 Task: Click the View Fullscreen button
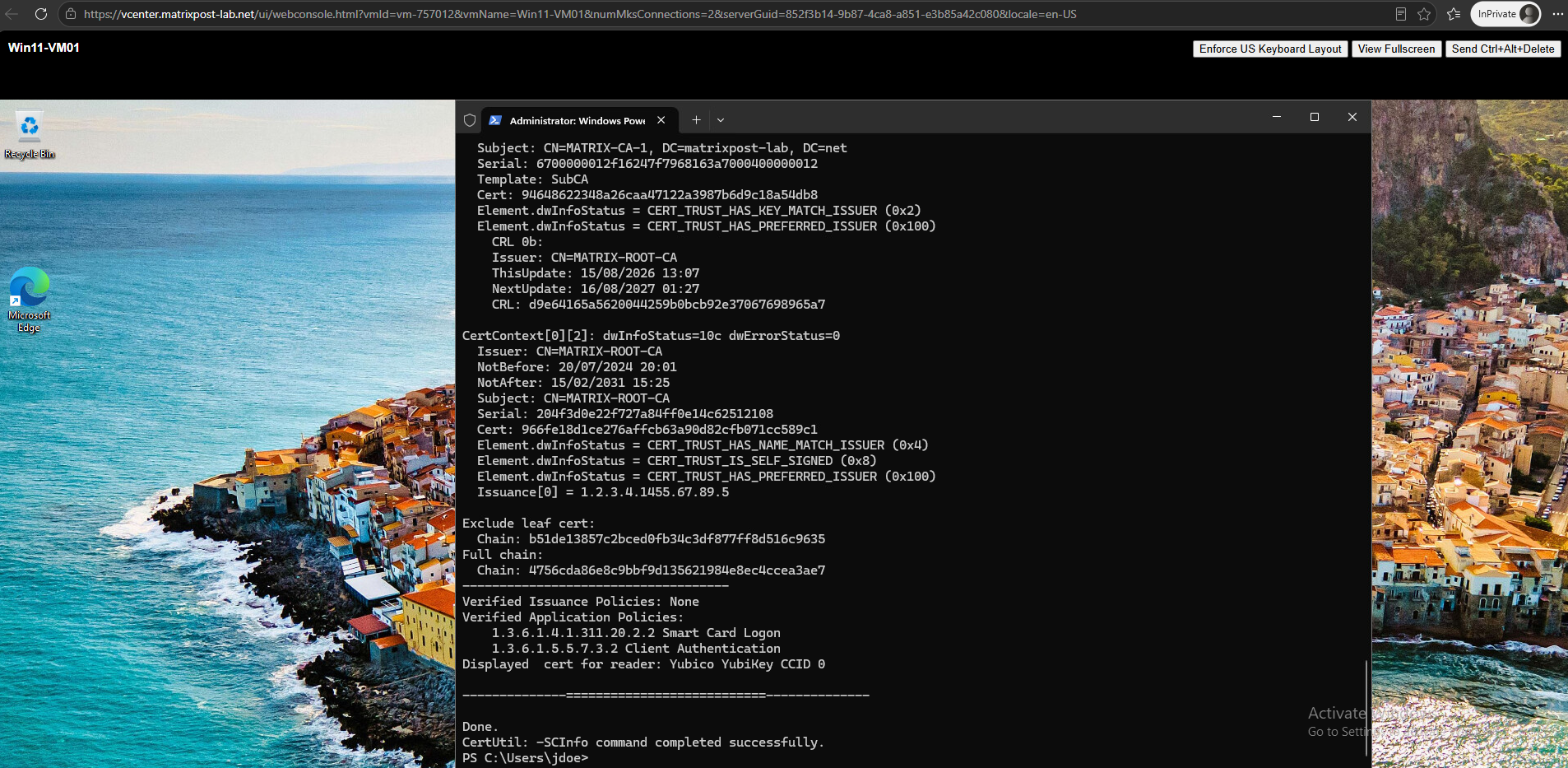coord(1396,49)
